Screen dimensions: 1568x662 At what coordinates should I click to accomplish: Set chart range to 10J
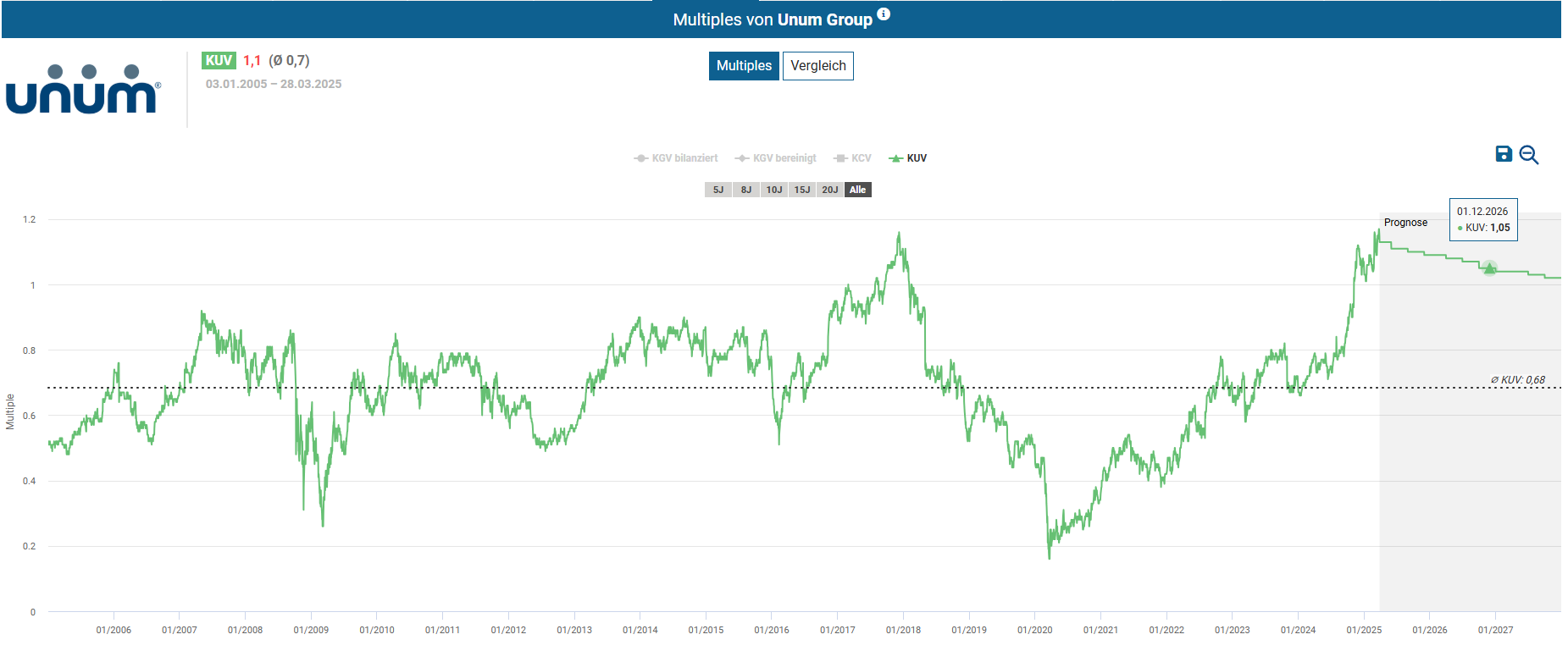click(774, 190)
